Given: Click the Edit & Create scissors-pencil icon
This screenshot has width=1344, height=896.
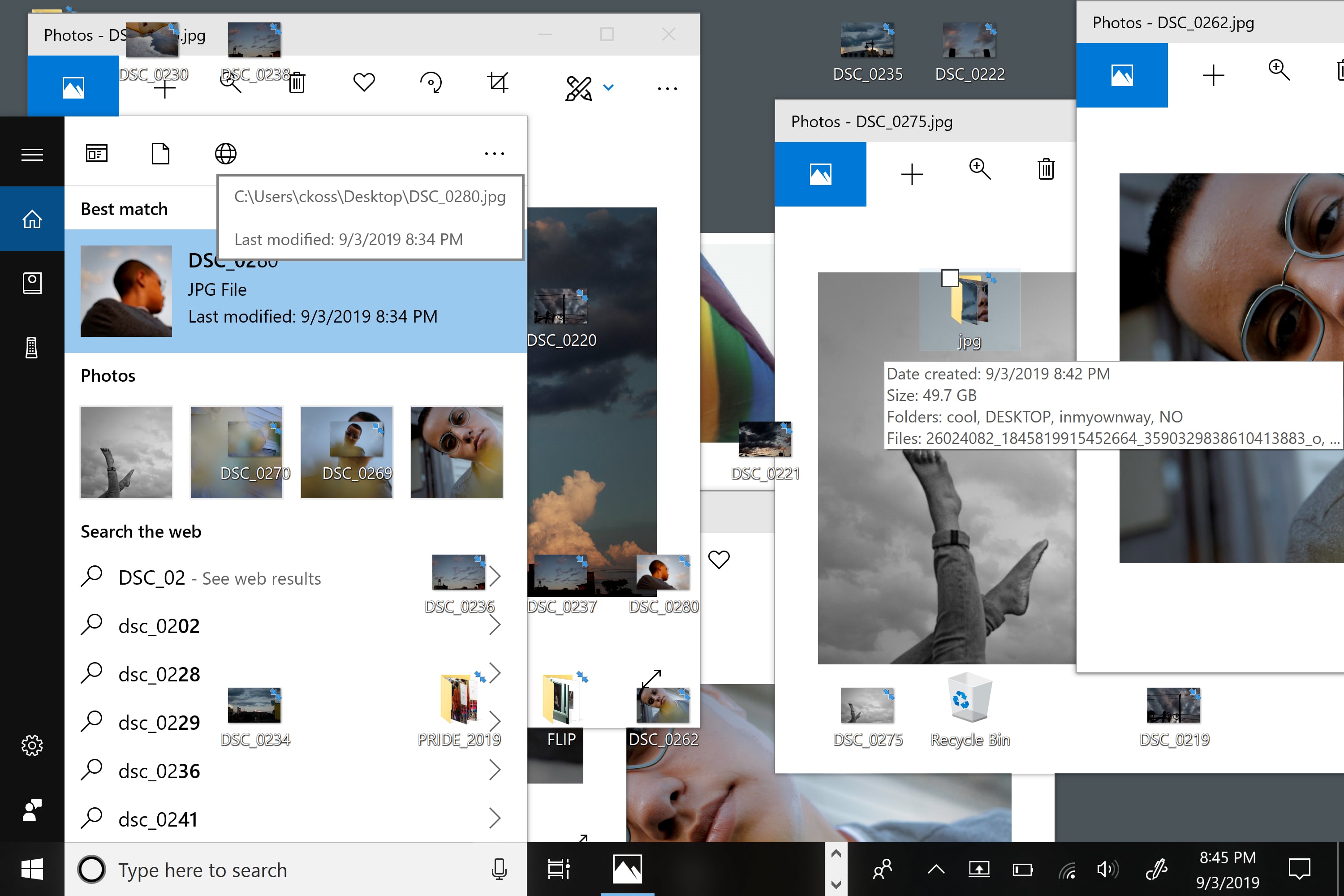Looking at the screenshot, I should 578,88.
